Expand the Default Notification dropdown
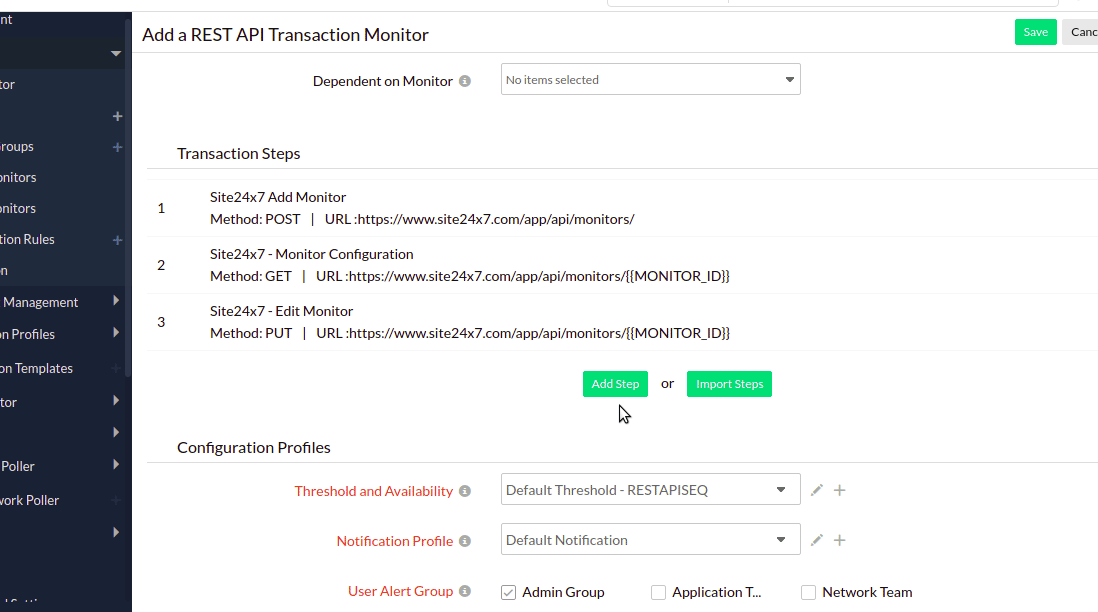Screen dimensions: 1098x612 click(650, 540)
